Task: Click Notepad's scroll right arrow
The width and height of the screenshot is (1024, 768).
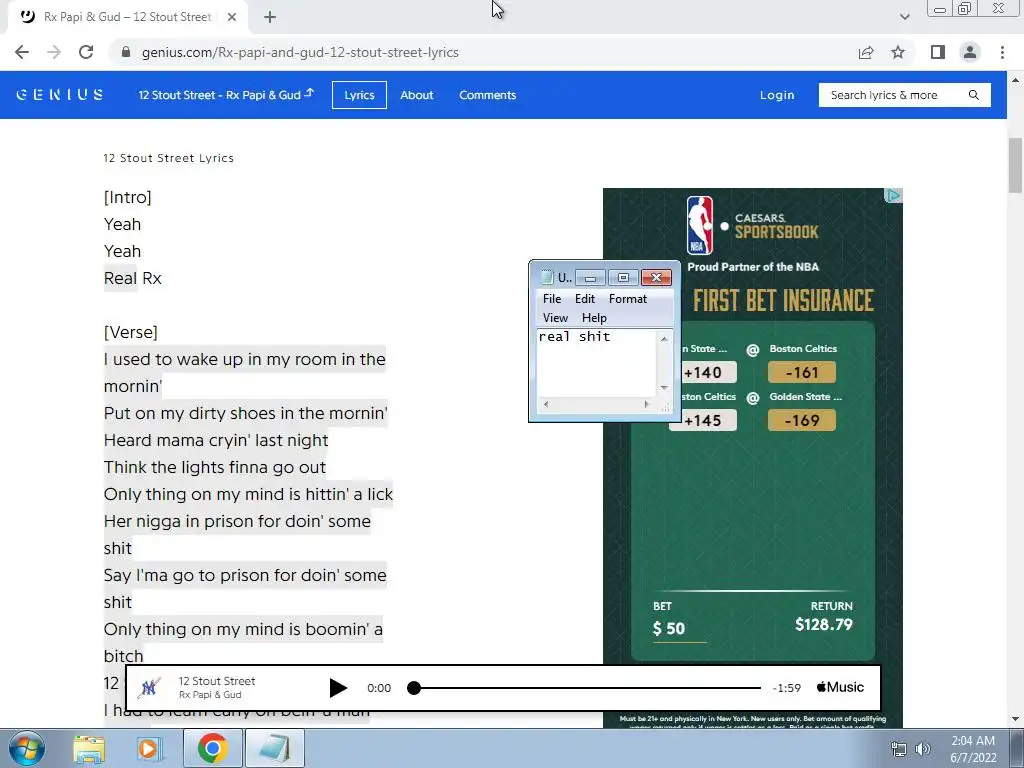Action: click(647, 404)
